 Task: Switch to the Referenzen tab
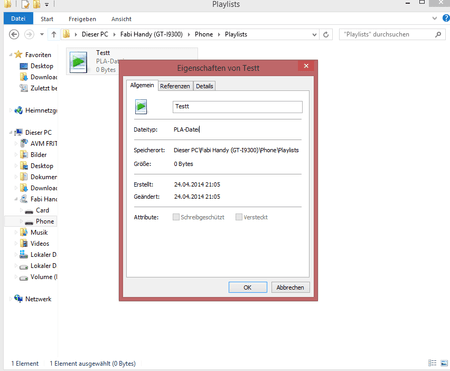click(x=175, y=86)
